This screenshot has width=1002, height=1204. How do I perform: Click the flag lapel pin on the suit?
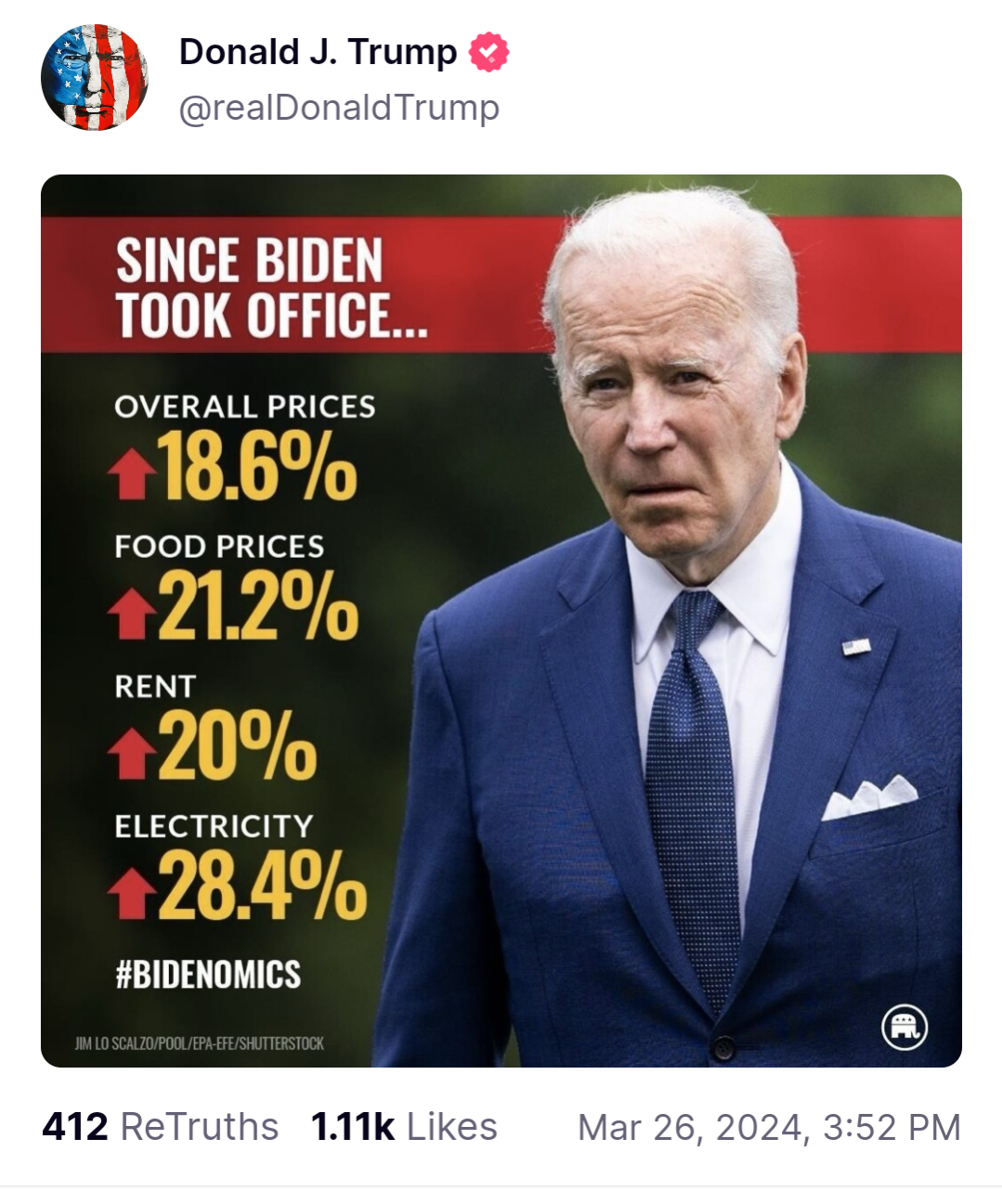click(856, 647)
